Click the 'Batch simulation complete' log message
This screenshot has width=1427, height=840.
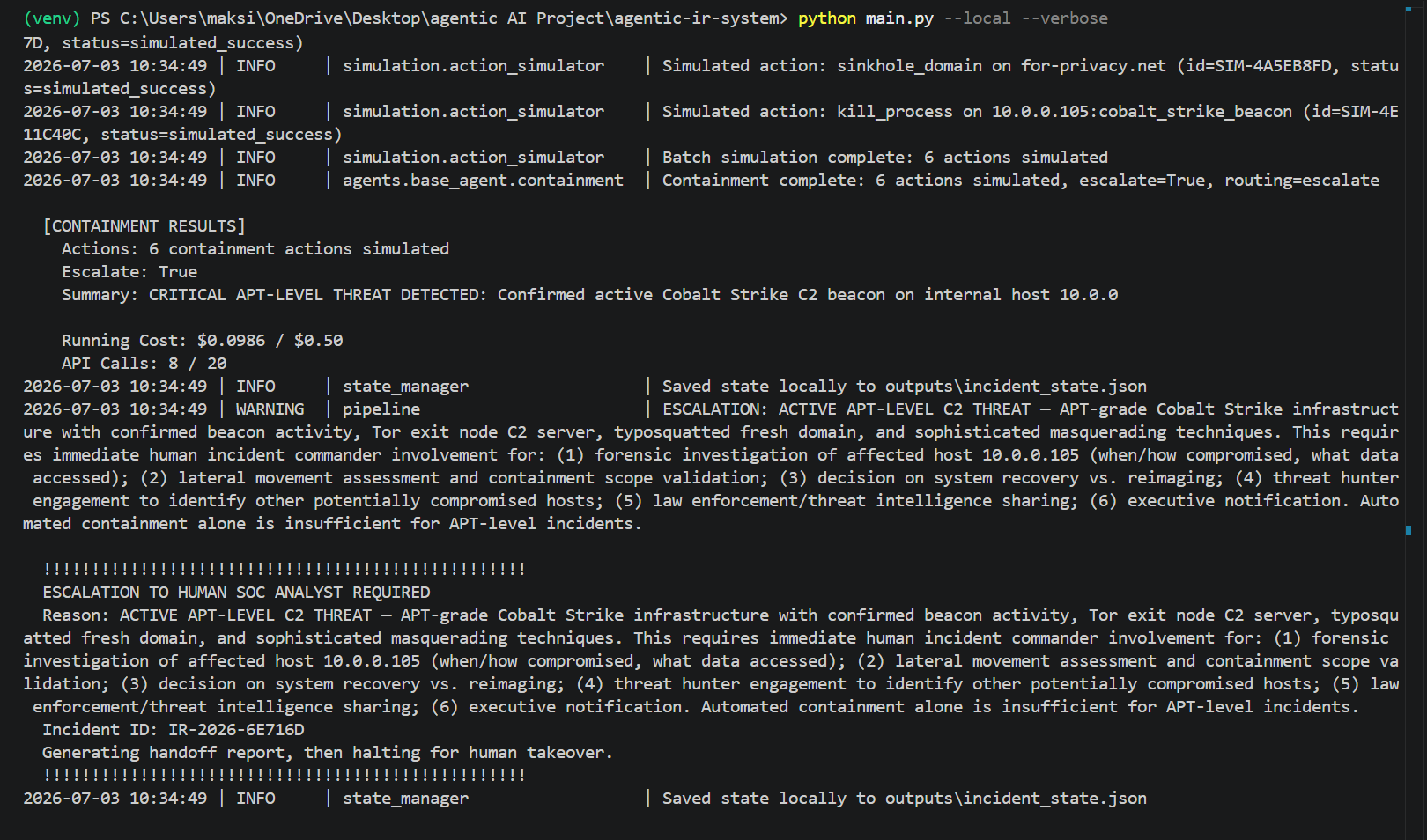885,158
